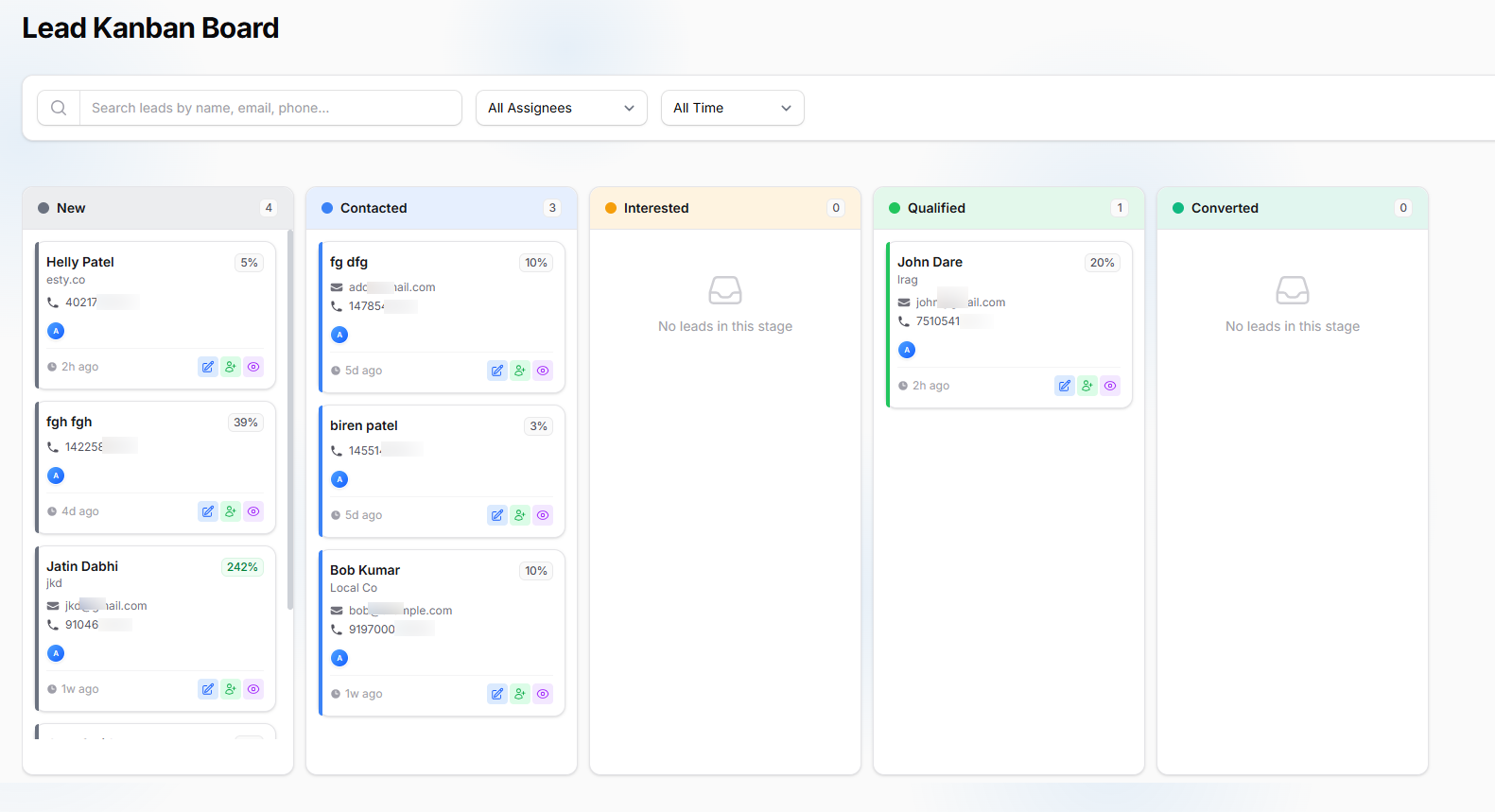The height and width of the screenshot is (812, 1495).
Task: Focus the search leads input field
Action: click(270, 108)
